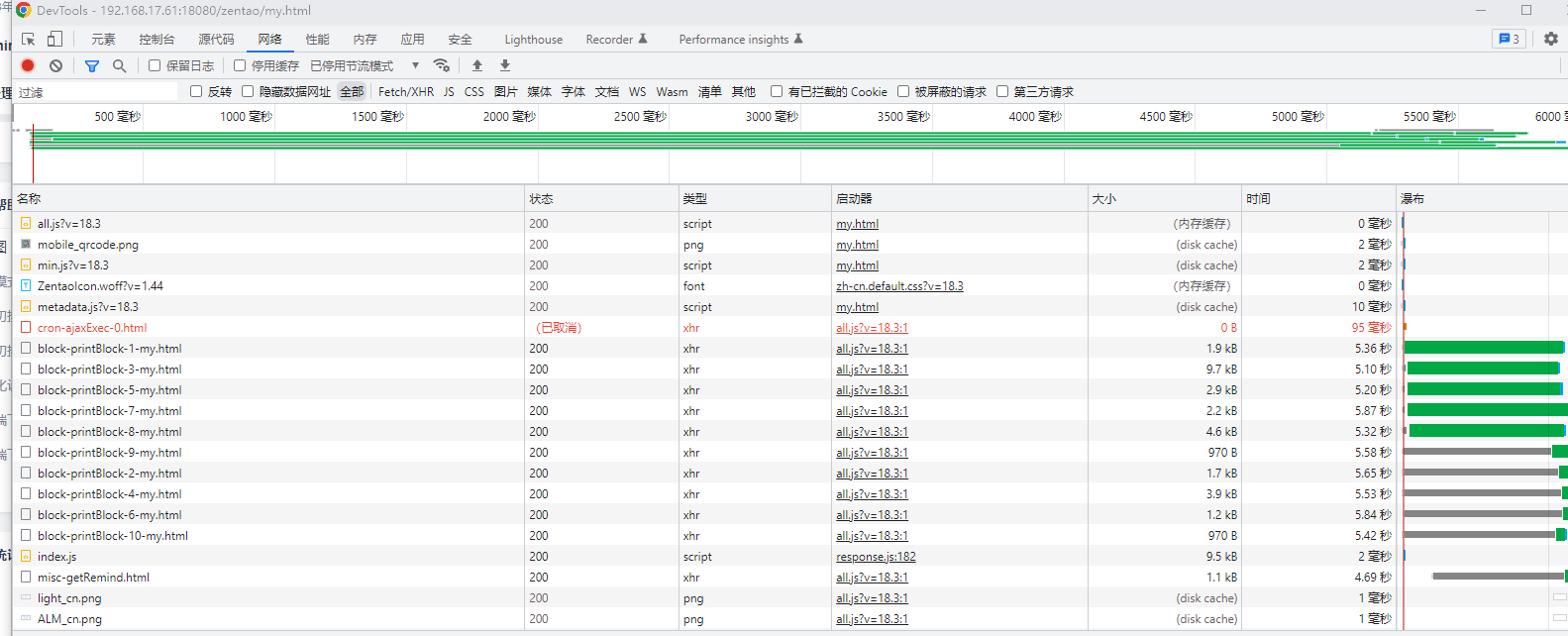Enable the 保留日志 checkbox
Image resolution: width=1568 pixels, height=636 pixels.
(155, 65)
